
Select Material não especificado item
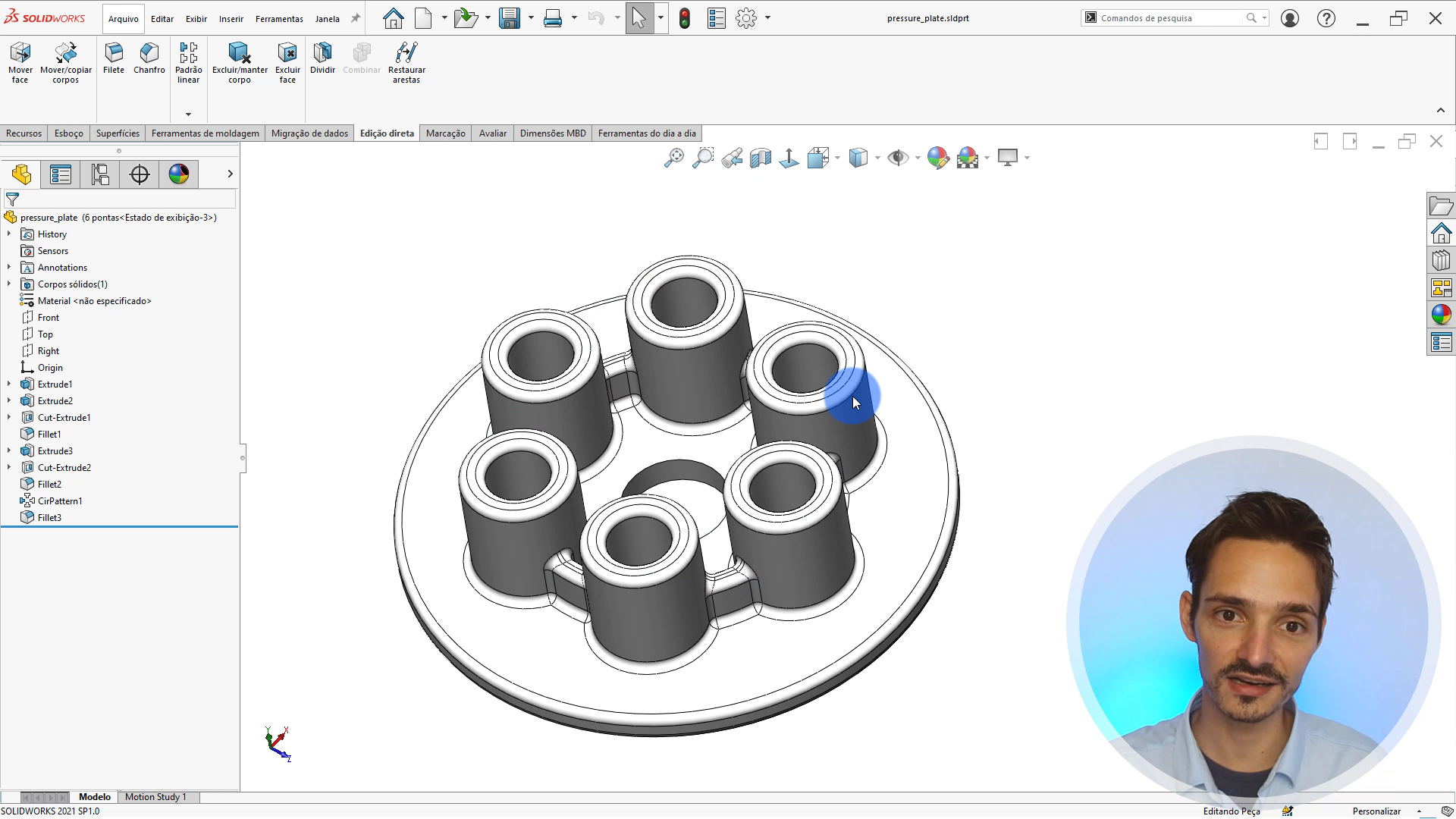[x=94, y=301]
